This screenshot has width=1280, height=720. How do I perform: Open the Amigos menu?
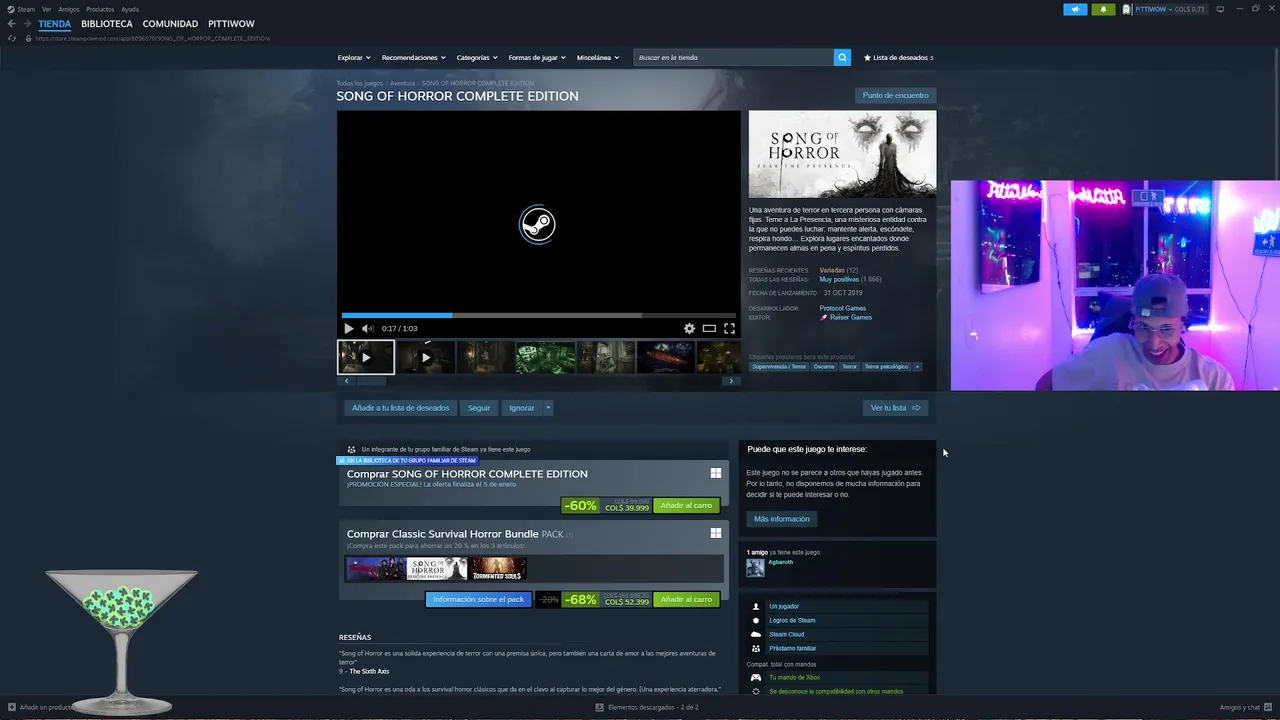(x=69, y=9)
